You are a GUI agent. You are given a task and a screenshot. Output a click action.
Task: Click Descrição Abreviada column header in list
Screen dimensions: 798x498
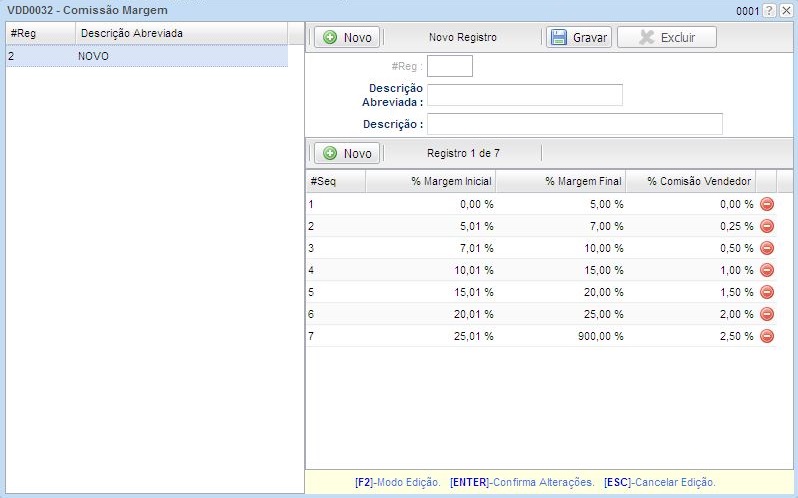coord(180,33)
